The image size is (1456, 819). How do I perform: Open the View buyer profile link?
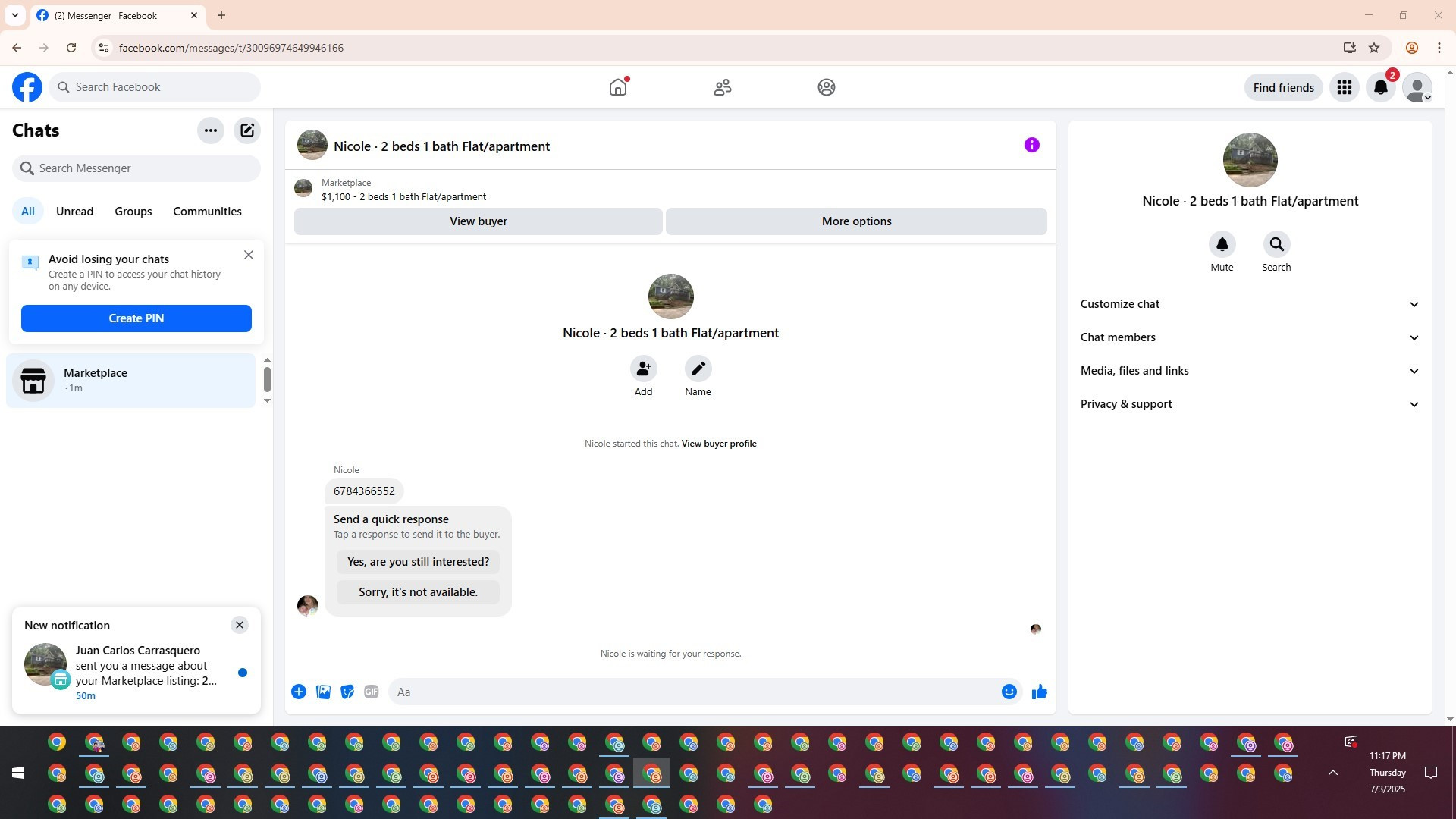(718, 444)
